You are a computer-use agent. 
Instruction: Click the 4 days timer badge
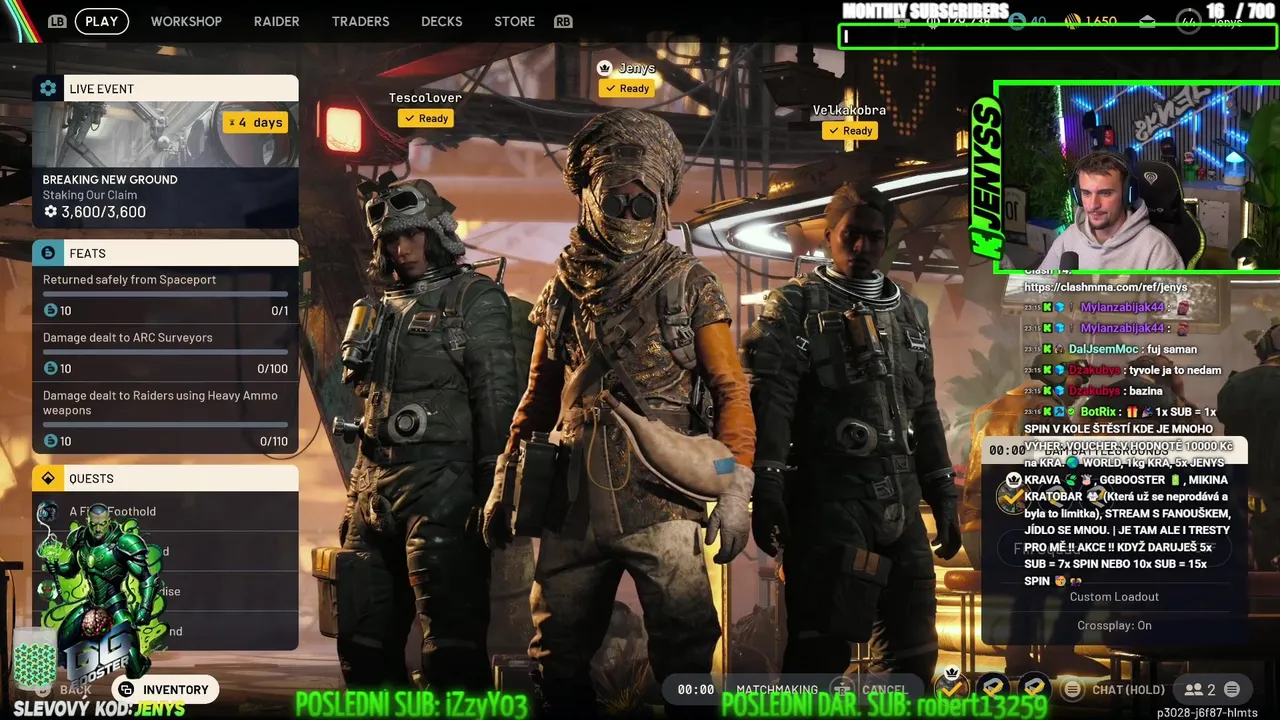(256, 122)
